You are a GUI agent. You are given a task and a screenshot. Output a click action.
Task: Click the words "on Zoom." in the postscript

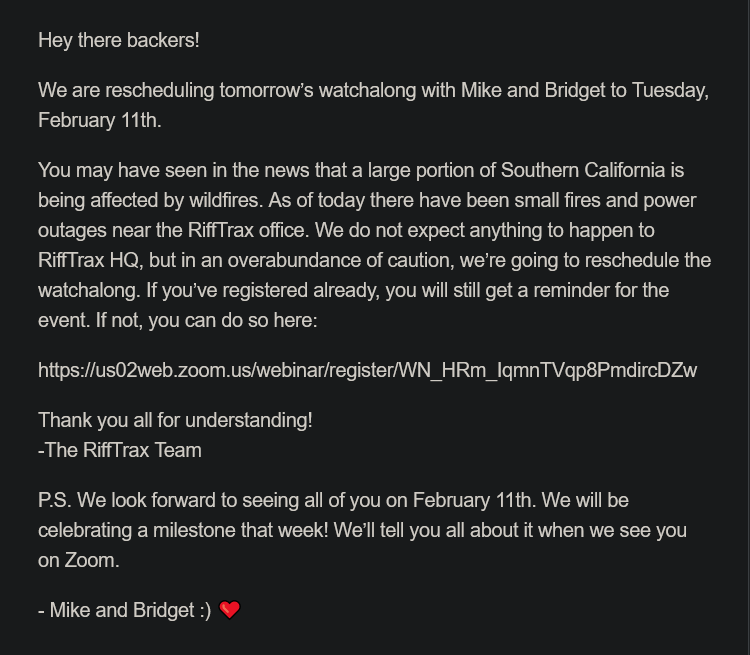[78, 560]
